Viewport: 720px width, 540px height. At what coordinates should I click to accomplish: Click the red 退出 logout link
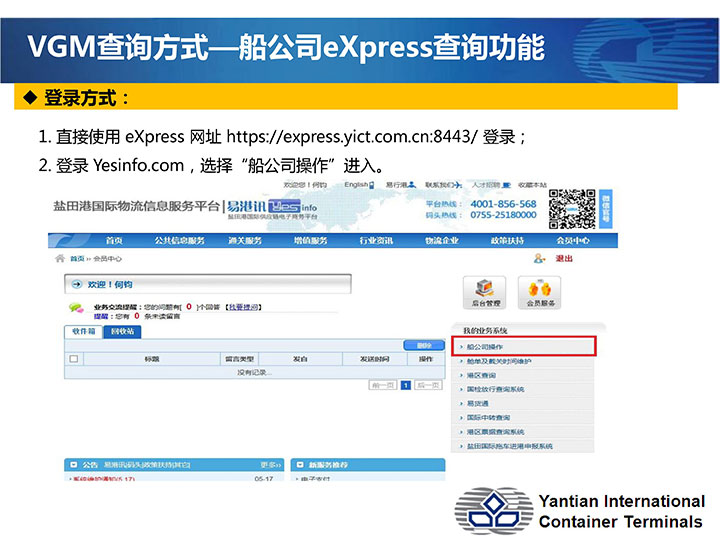coord(564,259)
